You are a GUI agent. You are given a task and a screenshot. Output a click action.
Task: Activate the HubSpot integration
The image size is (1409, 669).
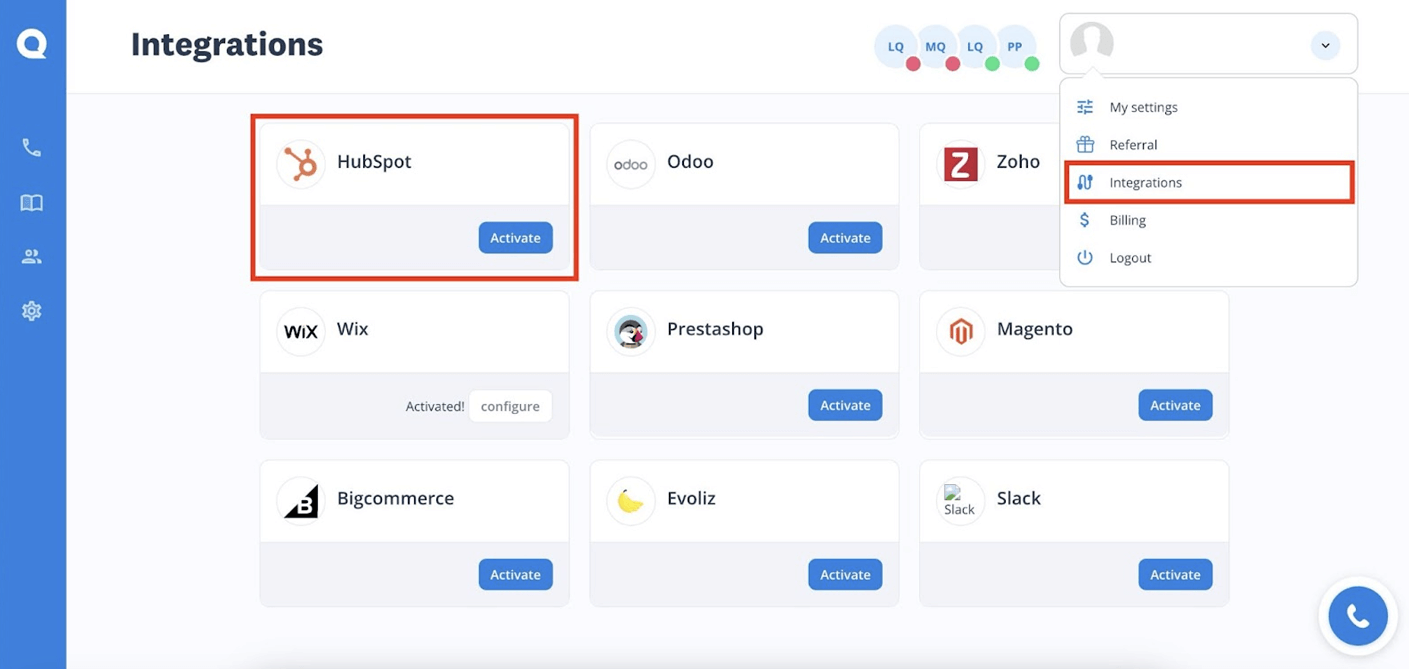point(515,238)
